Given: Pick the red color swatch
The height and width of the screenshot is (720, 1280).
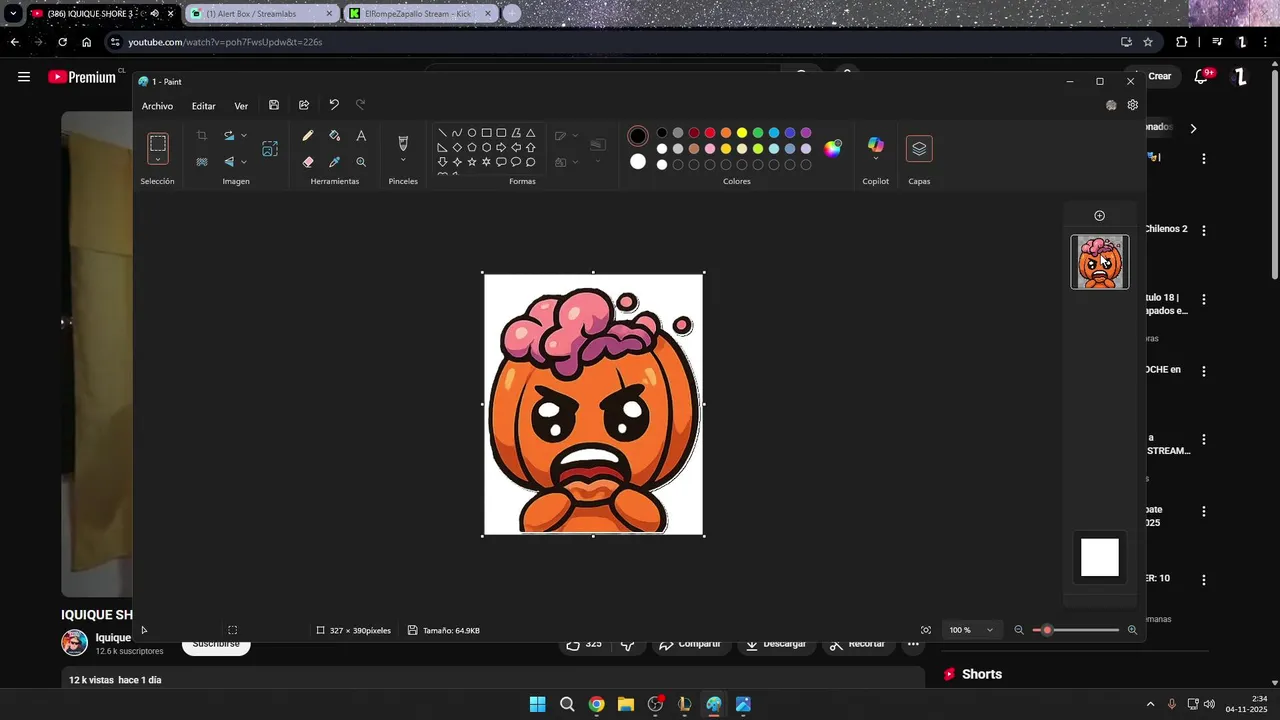Looking at the screenshot, I should (710, 133).
